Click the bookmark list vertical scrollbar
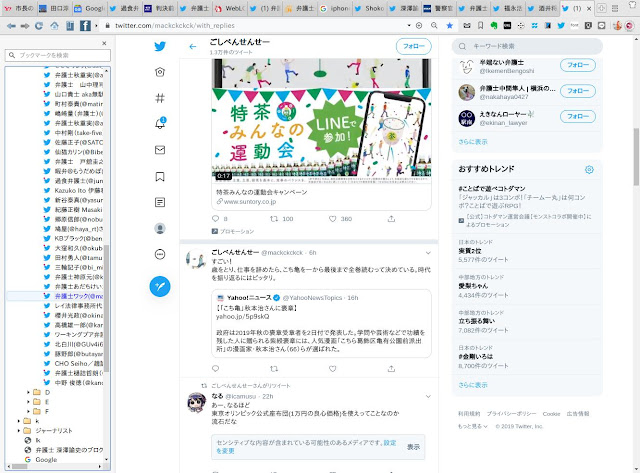 click(x=107, y=308)
